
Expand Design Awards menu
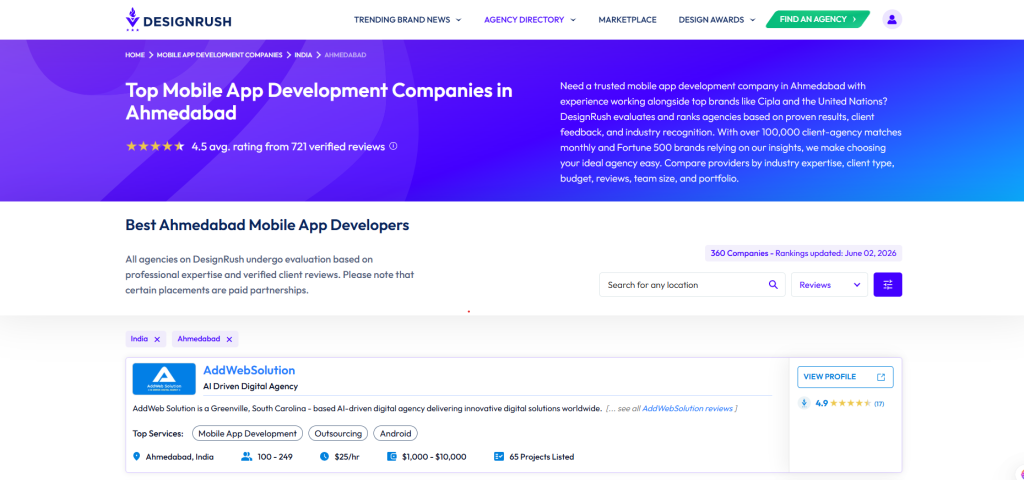tap(717, 20)
